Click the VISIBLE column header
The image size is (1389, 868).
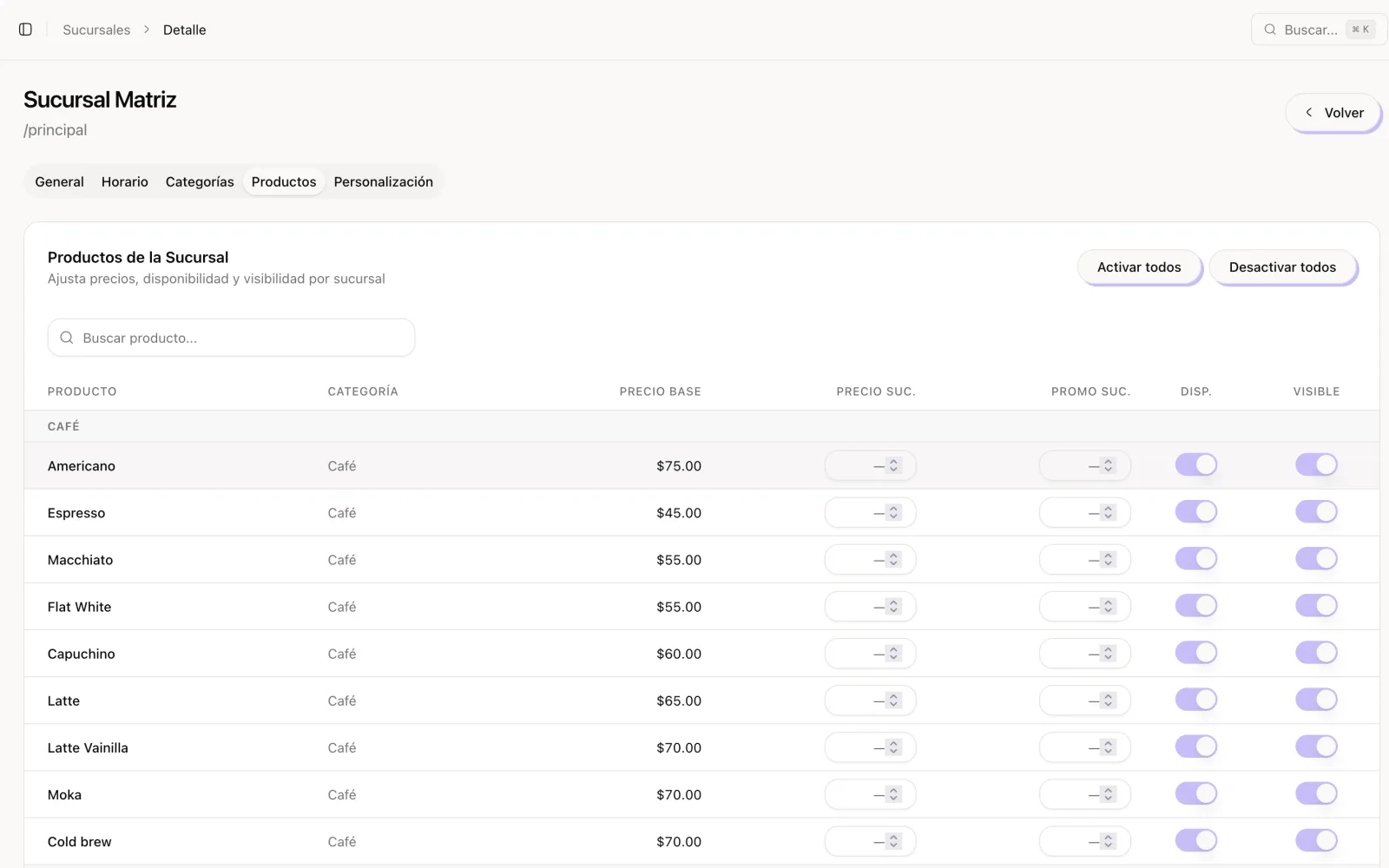tap(1316, 391)
